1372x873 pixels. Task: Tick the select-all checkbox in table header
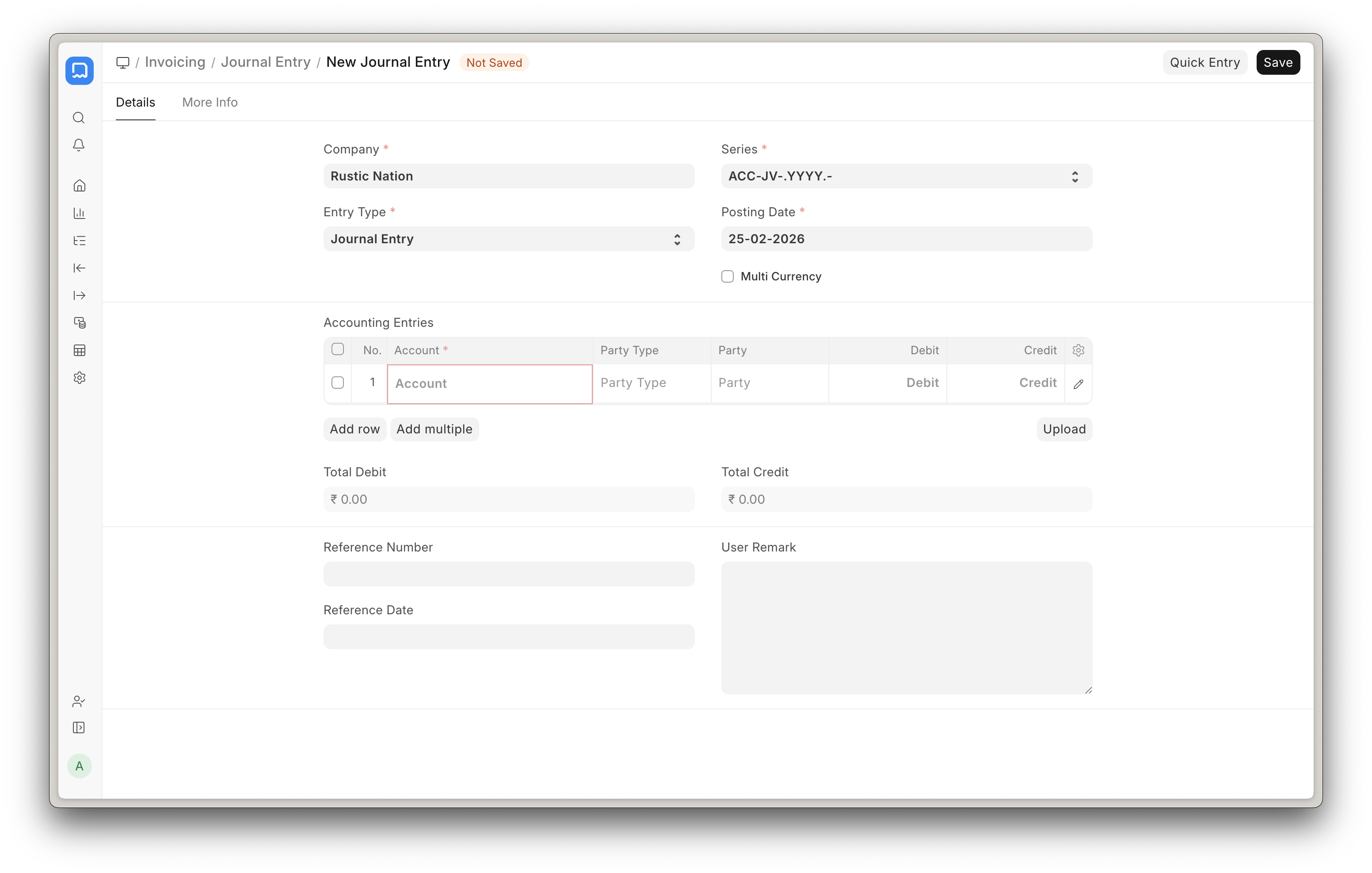tap(338, 349)
